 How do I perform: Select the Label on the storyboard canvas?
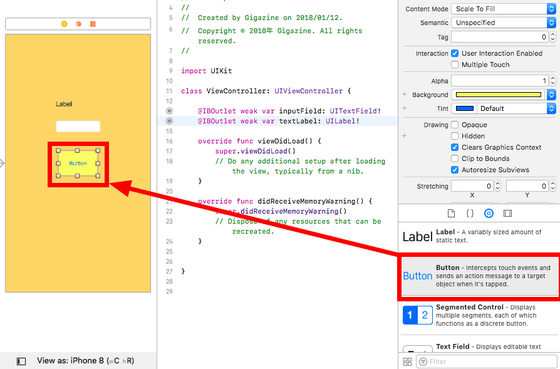pyautogui.click(x=64, y=104)
